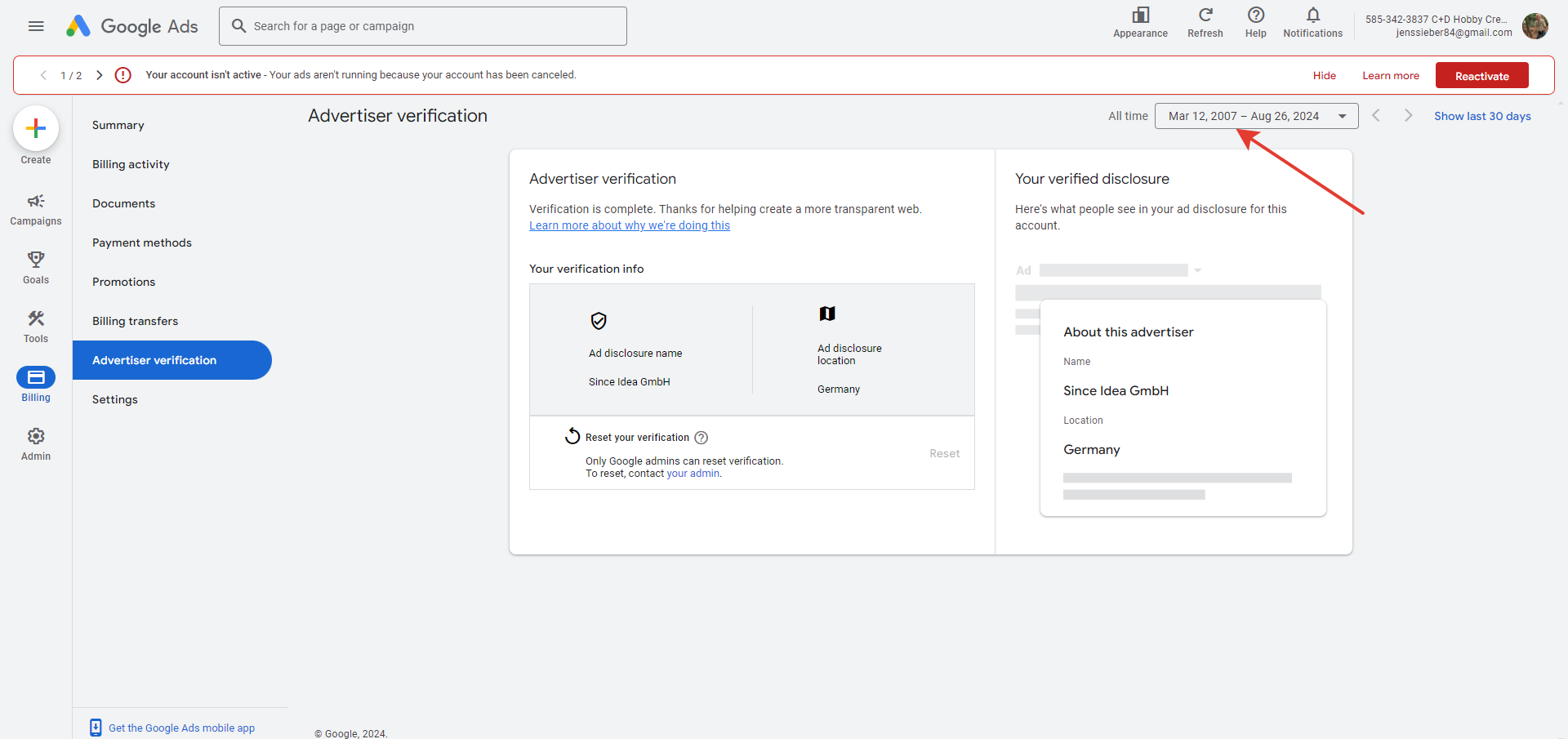
Task: Open Payment methods page
Action: [142, 243]
